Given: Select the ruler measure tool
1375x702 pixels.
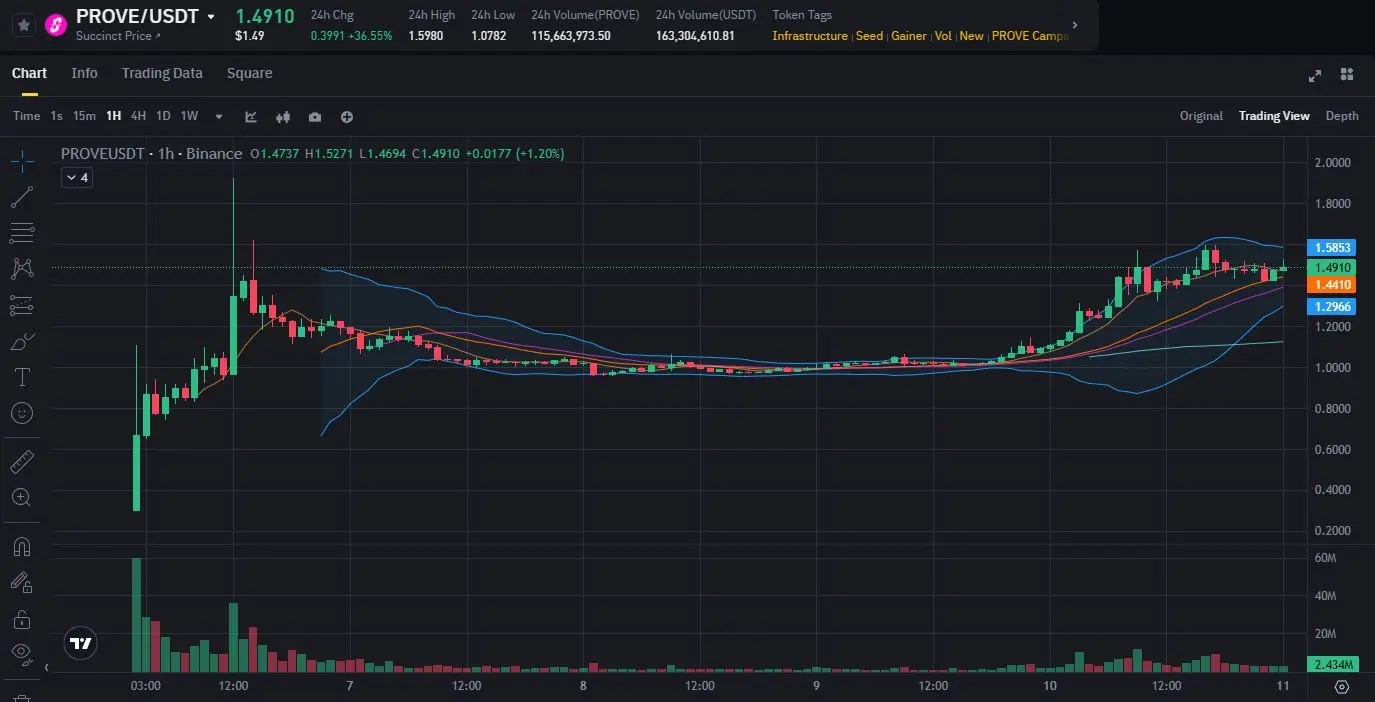Looking at the screenshot, I should pyautogui.click(x=22, y=461).
